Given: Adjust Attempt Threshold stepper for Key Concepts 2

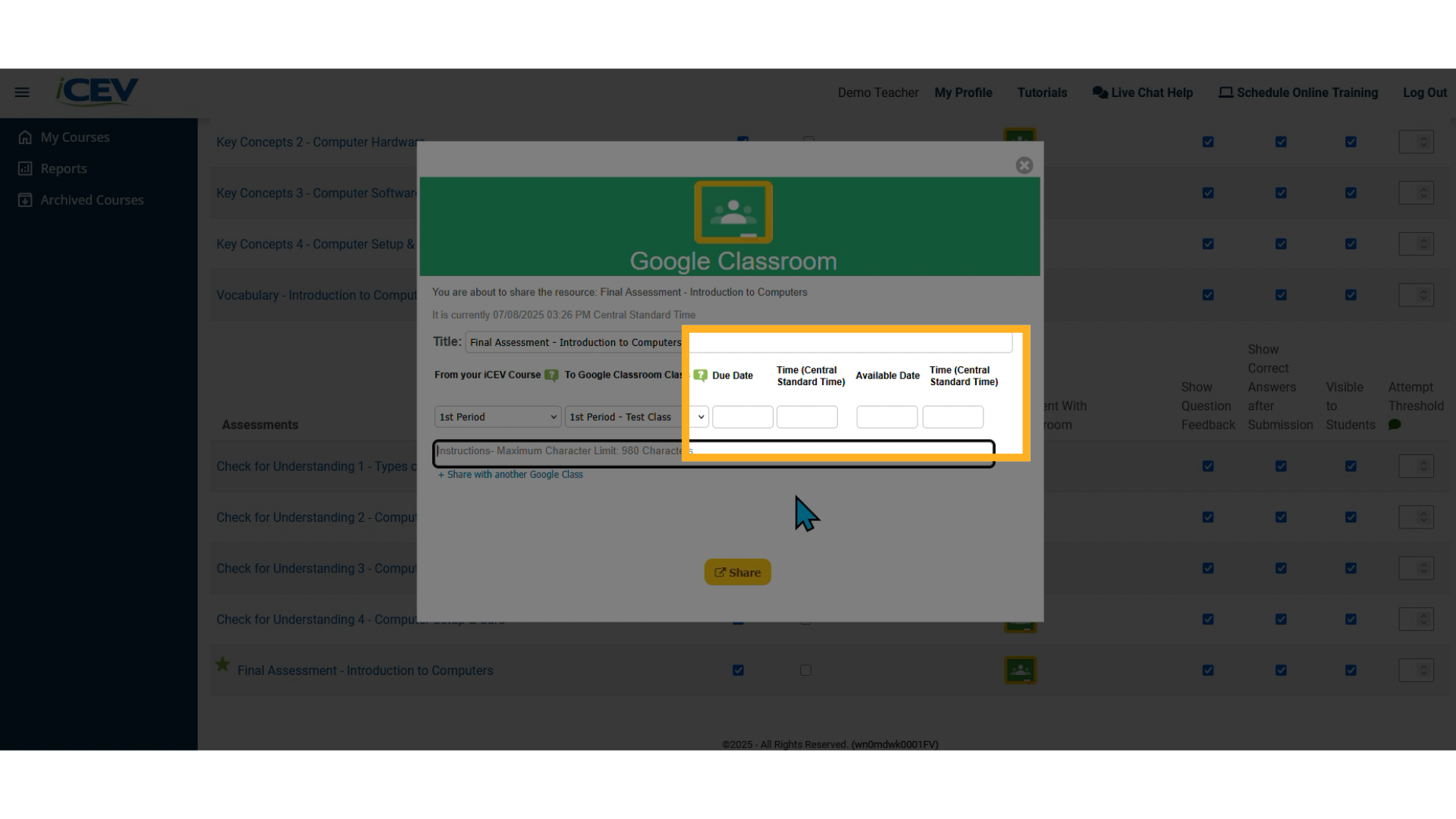Looking at the screenshot, I should [1416, 142].
